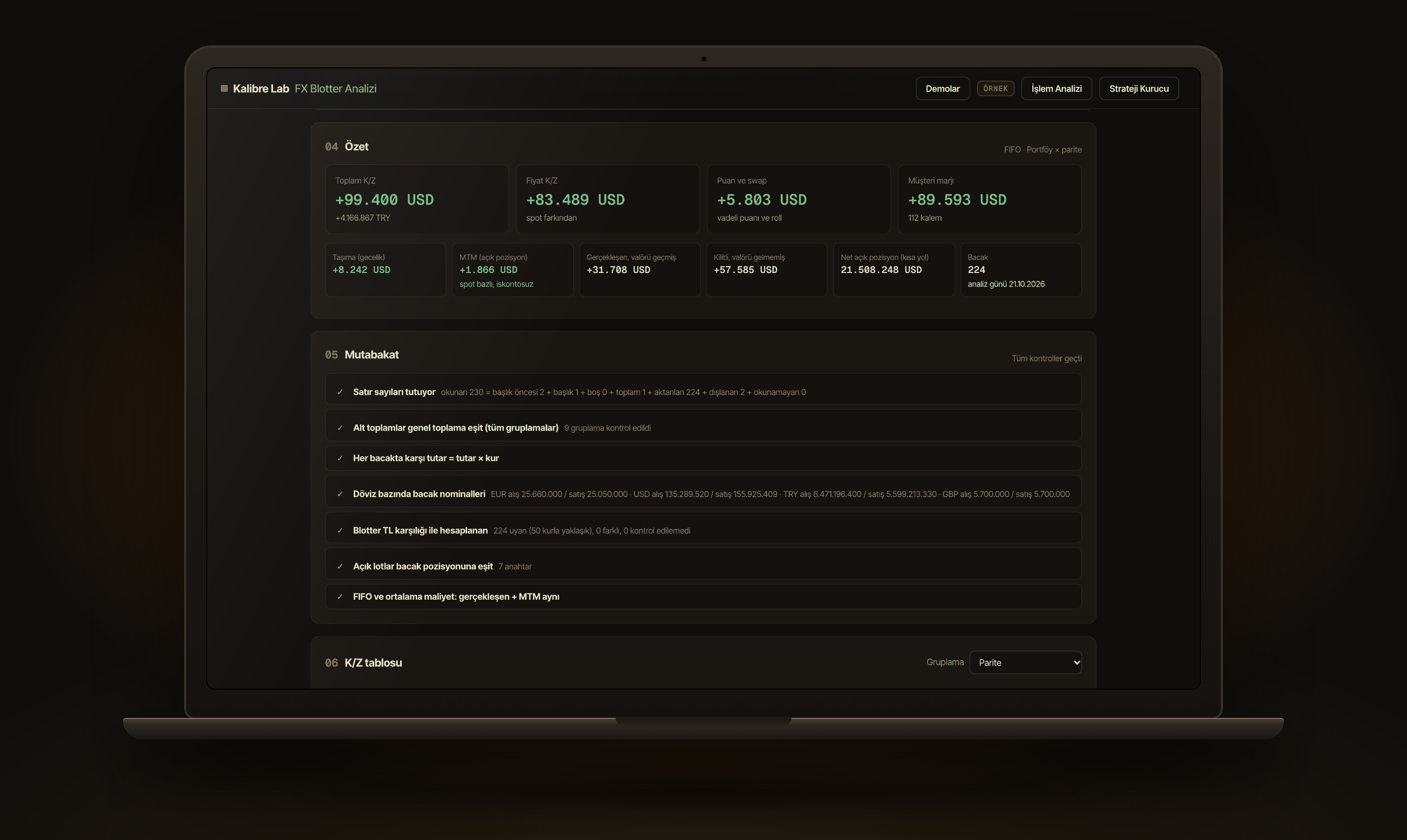The height and width of the screenshot is (840, 1407).
Task: Select the Müşteri marjı value +89.593 USD
Action: coord(957,200)
